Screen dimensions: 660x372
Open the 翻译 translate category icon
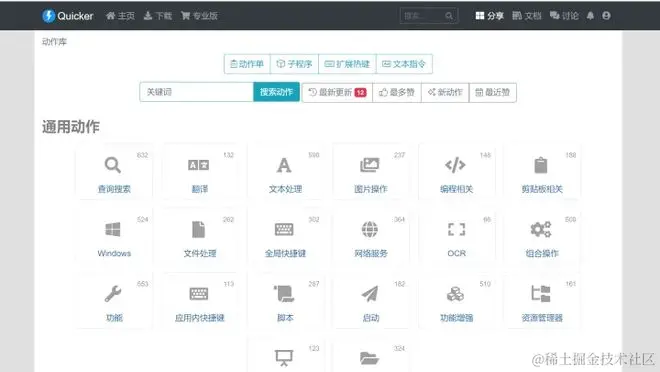click(x=199, y=165)
